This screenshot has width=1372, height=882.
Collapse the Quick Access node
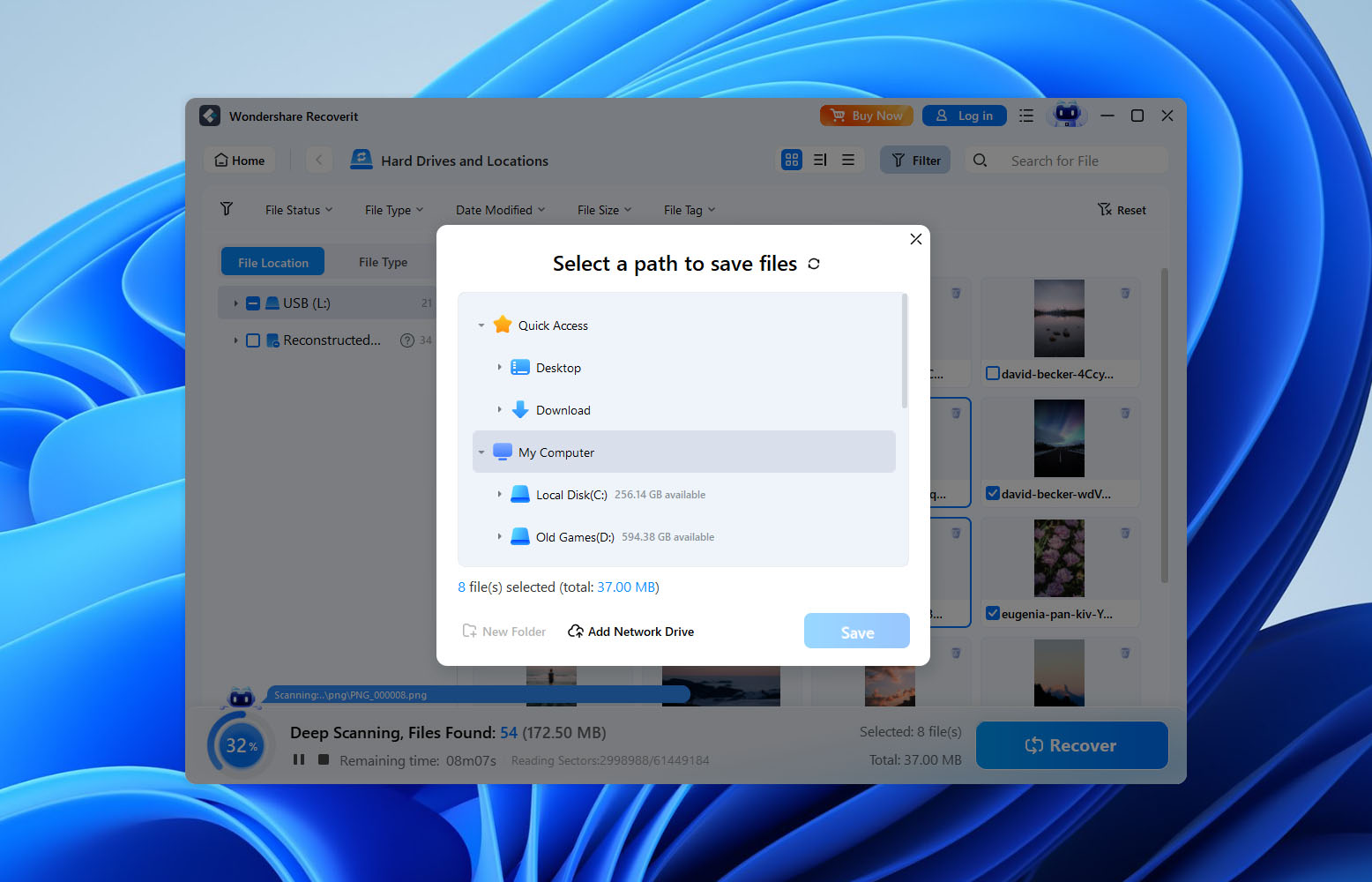pyautogui.click(x=481, y=325)
